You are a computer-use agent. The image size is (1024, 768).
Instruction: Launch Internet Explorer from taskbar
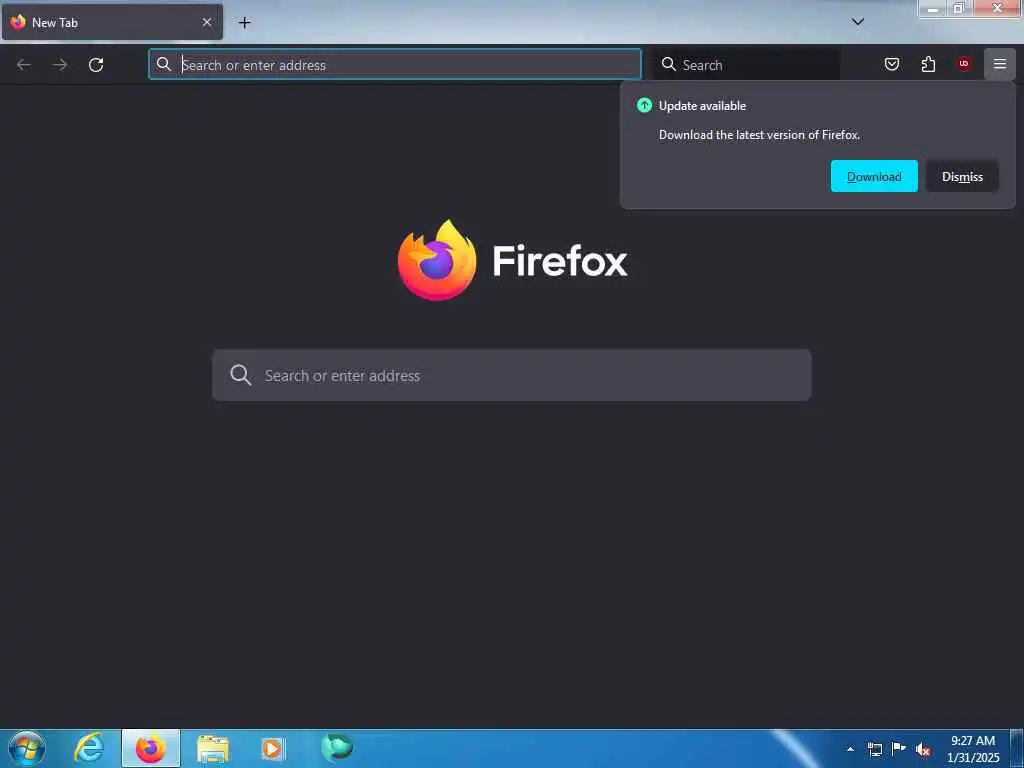(x=89, y=748)
